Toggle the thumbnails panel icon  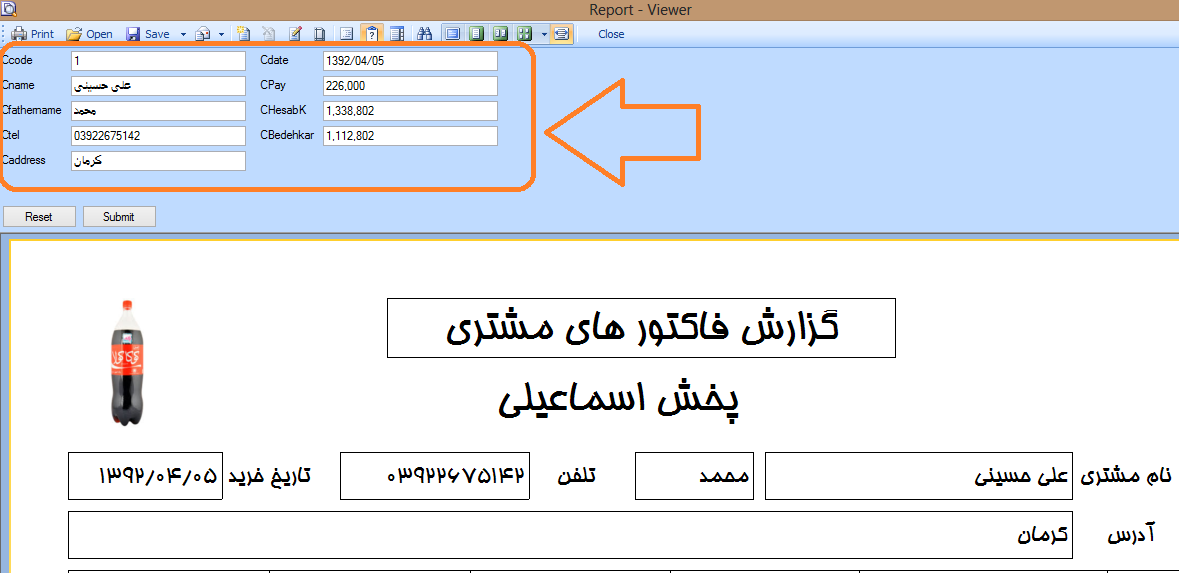(x=397, y=34)
